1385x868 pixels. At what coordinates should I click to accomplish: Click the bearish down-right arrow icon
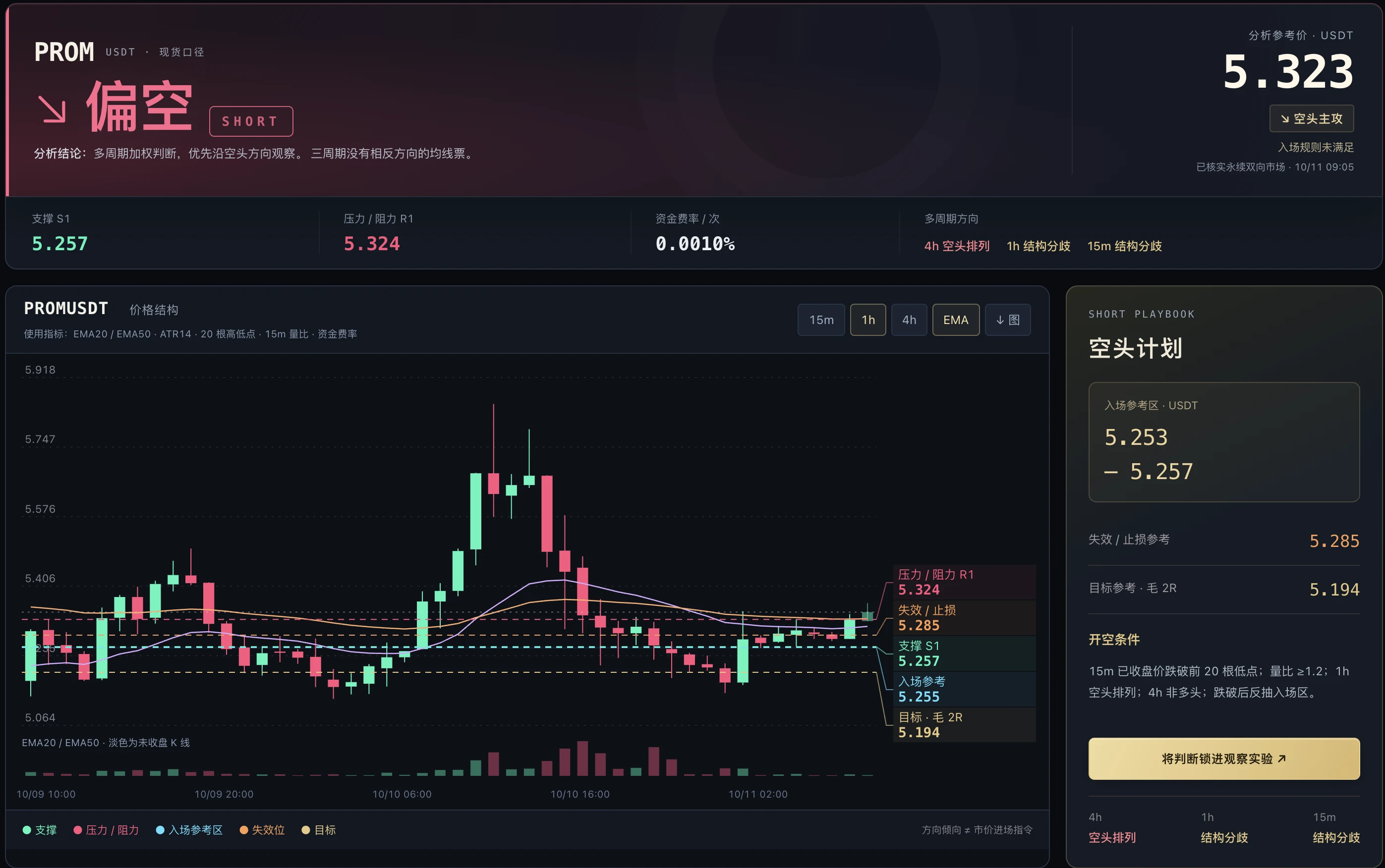pos(52,108)
